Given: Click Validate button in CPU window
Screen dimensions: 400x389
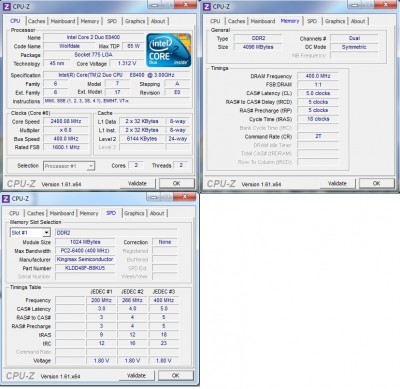Looking at the screenshot, I should coord(137,183).
